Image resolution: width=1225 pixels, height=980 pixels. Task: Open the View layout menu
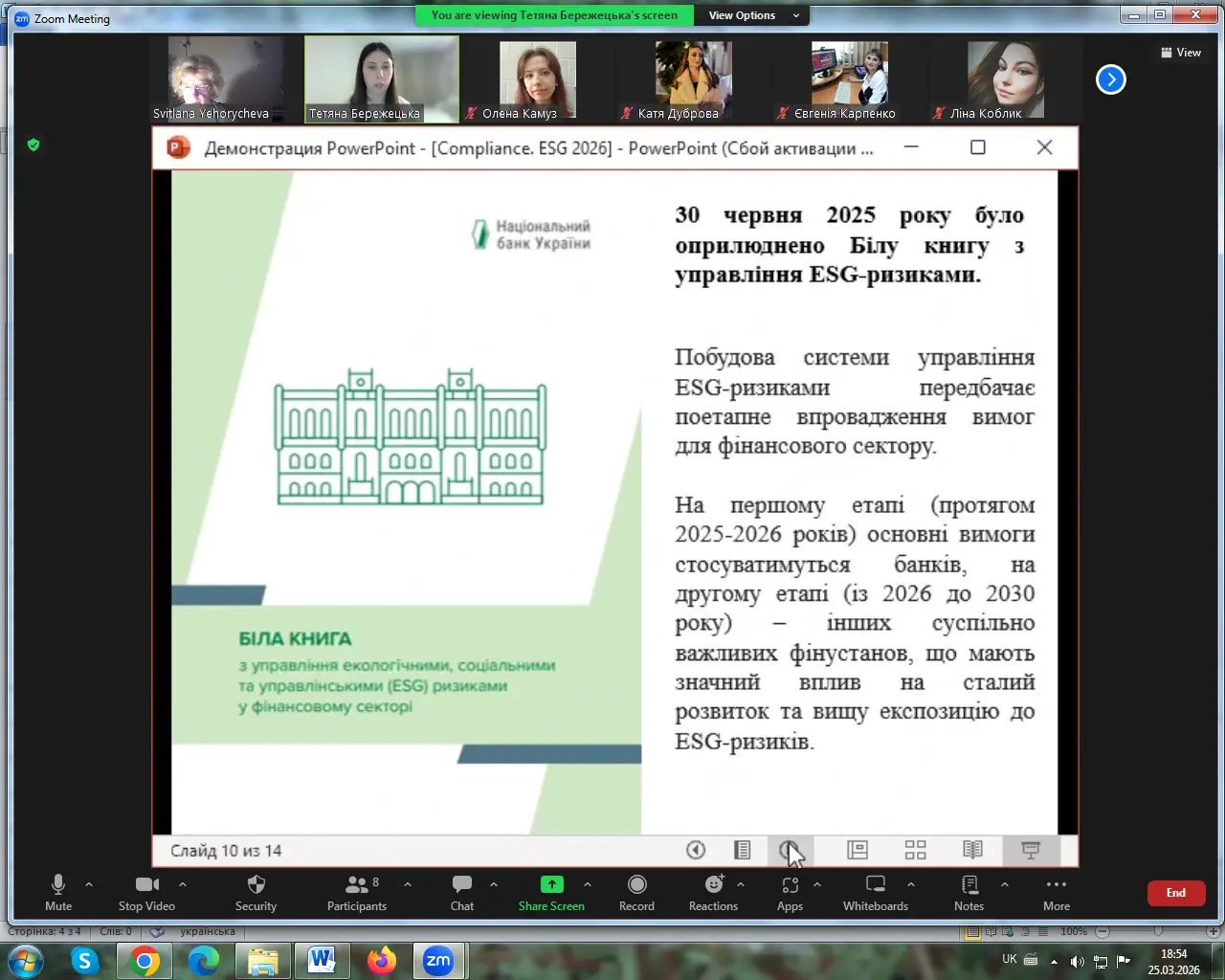[x=1180, y=53]
